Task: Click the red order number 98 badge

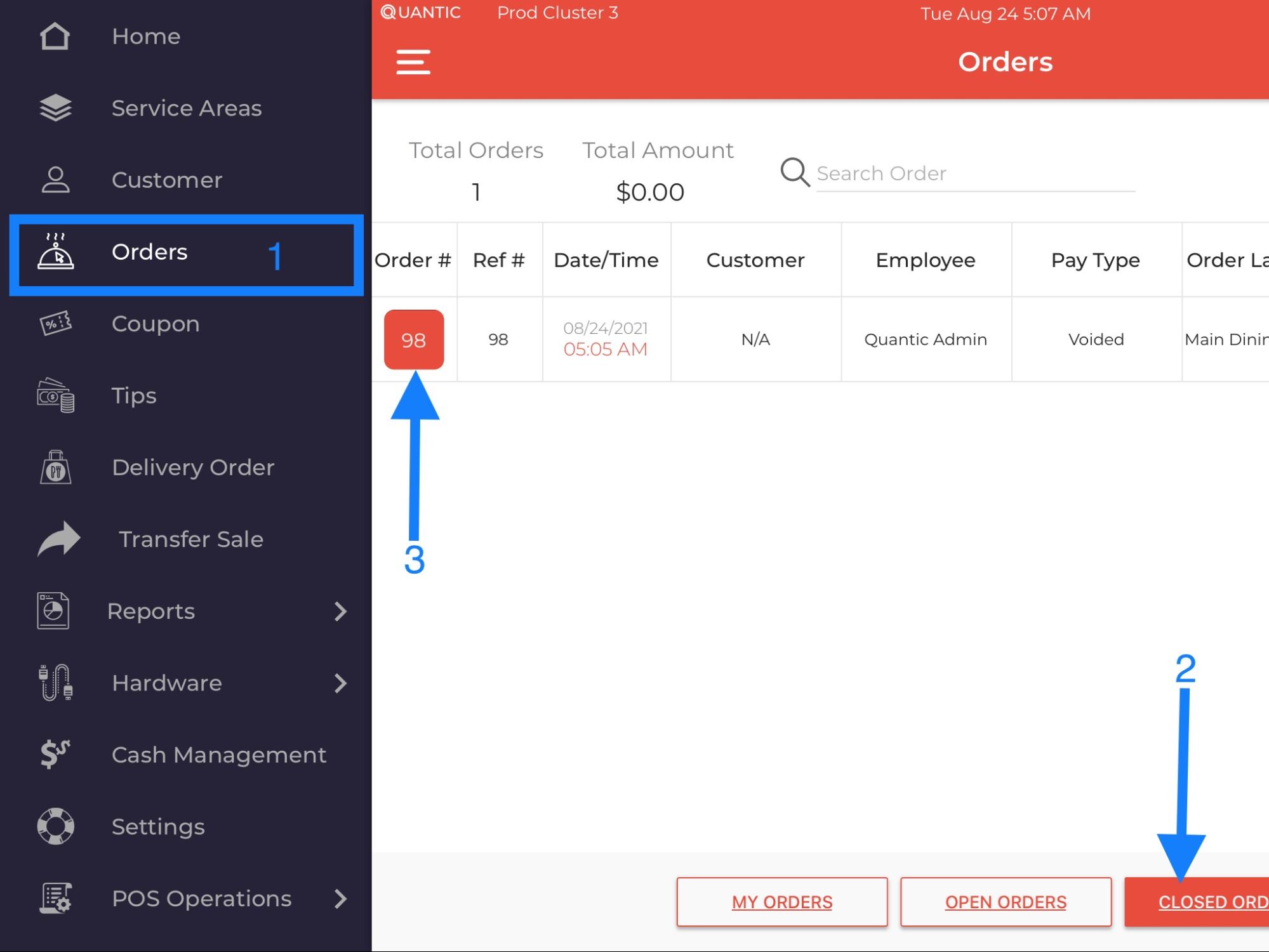Action: coord(414,340)
